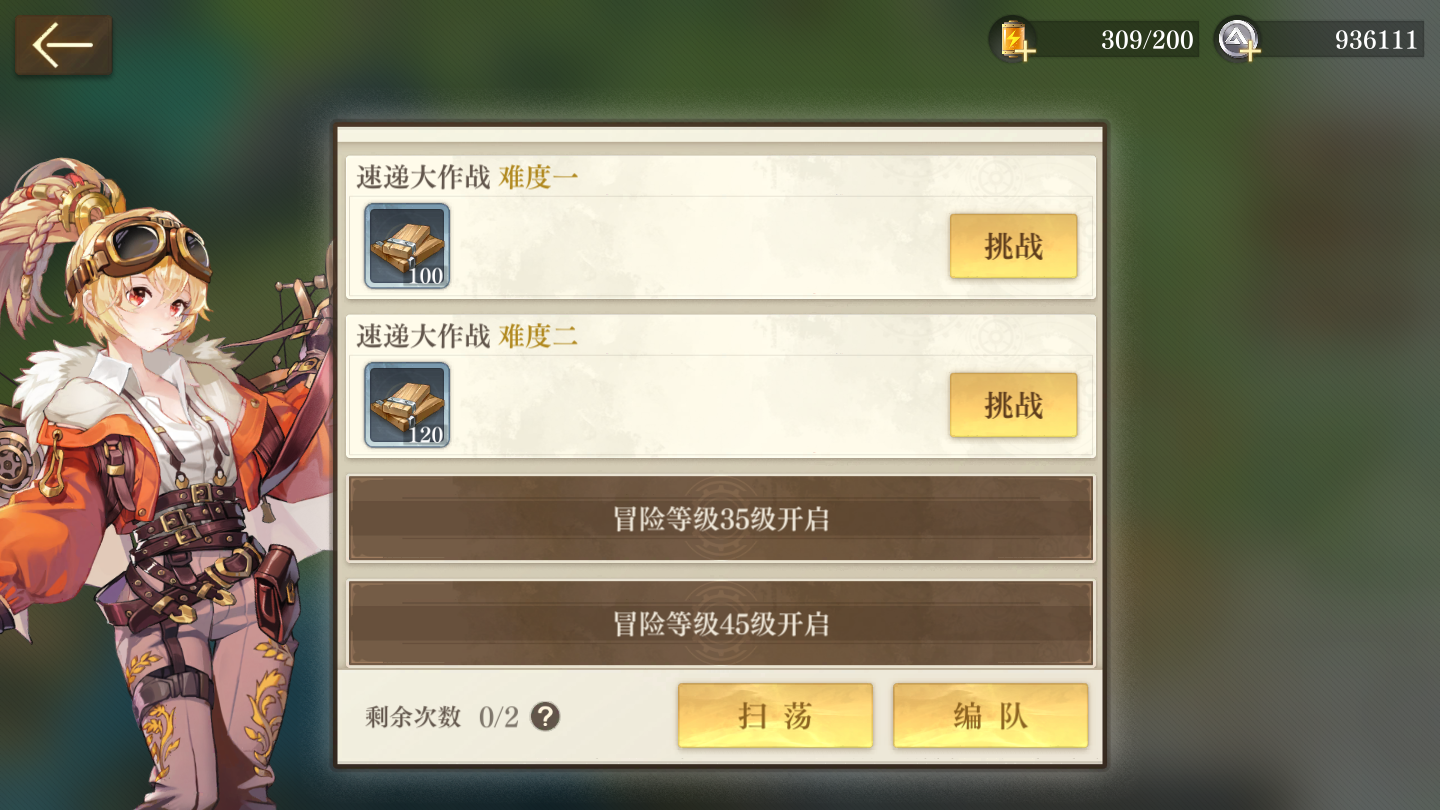
Task: Click the 扫荡 sweep button
Action: click(775, 716)
